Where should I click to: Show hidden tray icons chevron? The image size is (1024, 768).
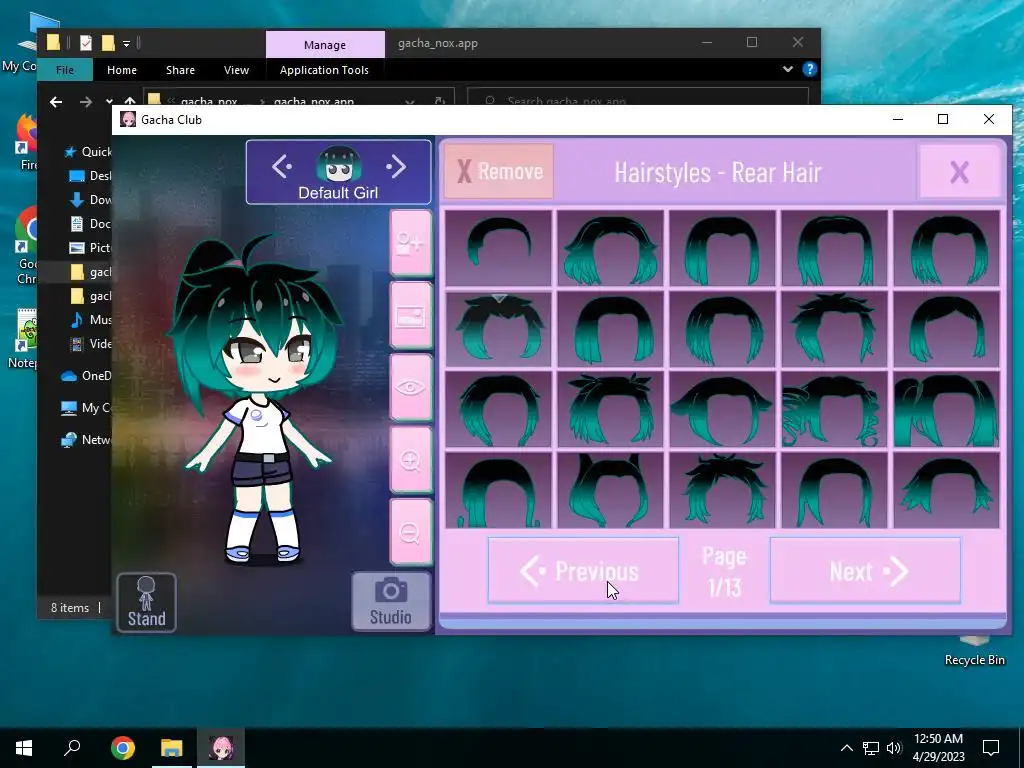[x=846, y=748]
